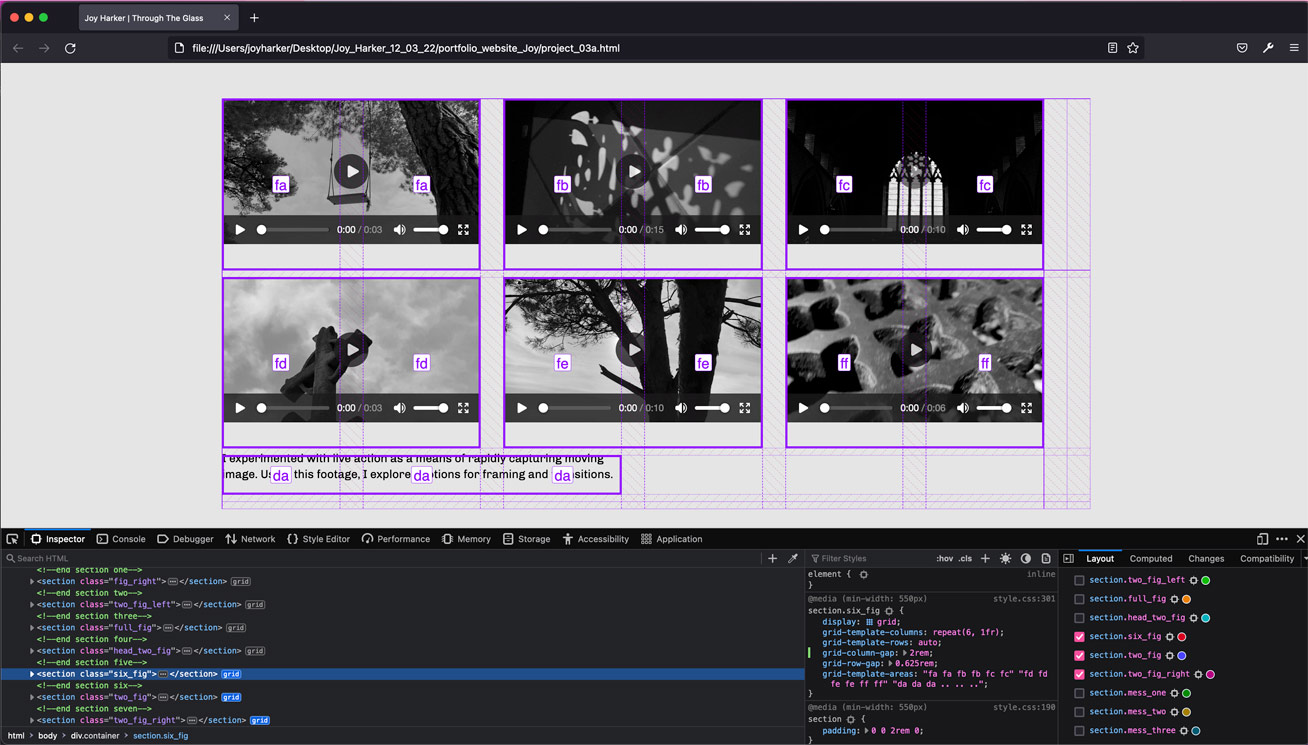
Task: Toggle light color scheme simulation sun icon
Action: tap(1005, 558)
